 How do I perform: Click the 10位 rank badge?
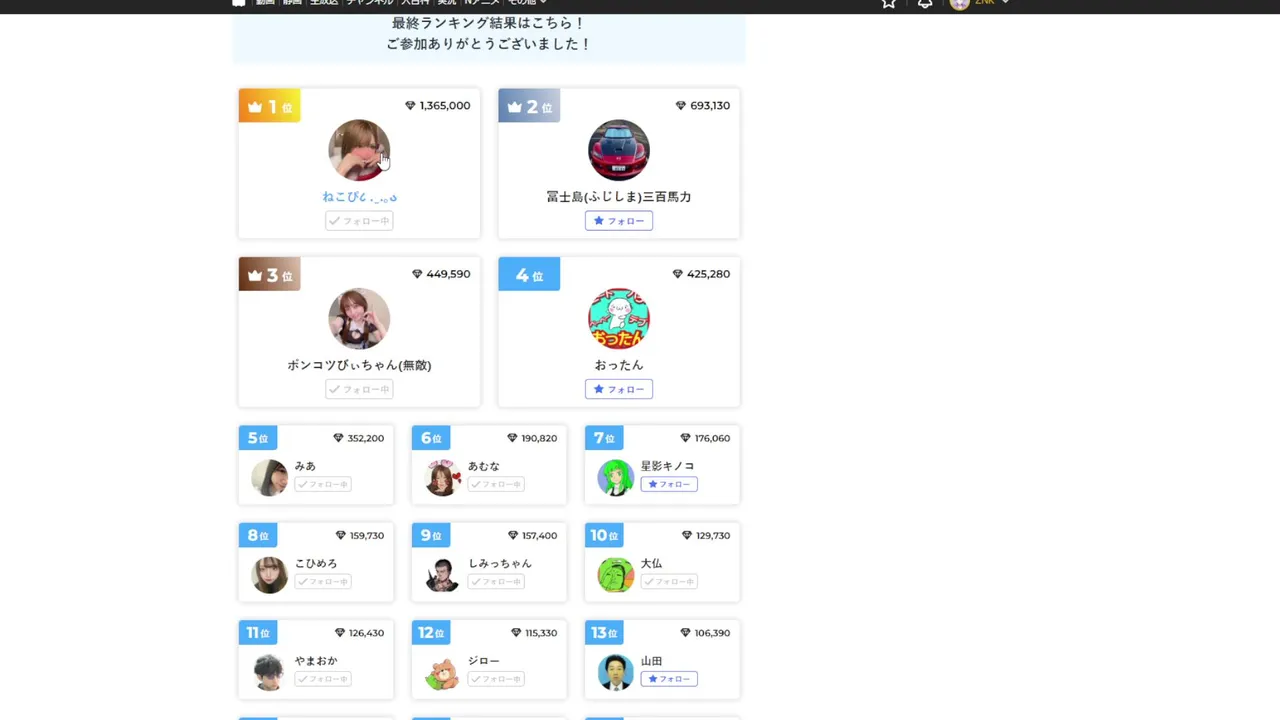coord(604,535)
